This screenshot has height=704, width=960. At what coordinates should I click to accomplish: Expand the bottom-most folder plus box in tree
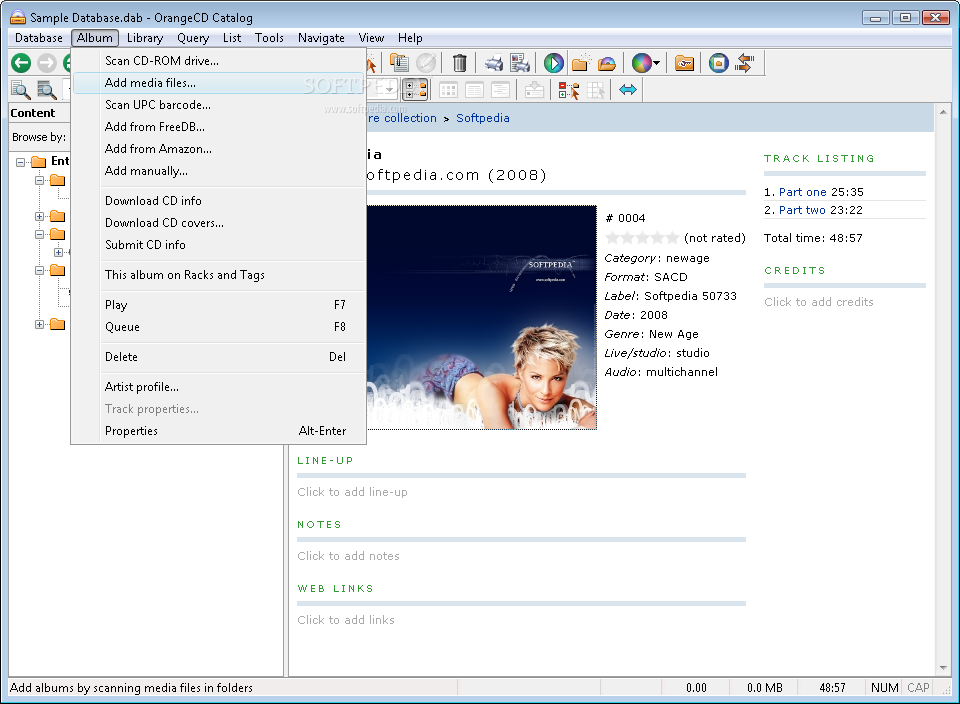(x=39, y=324)
